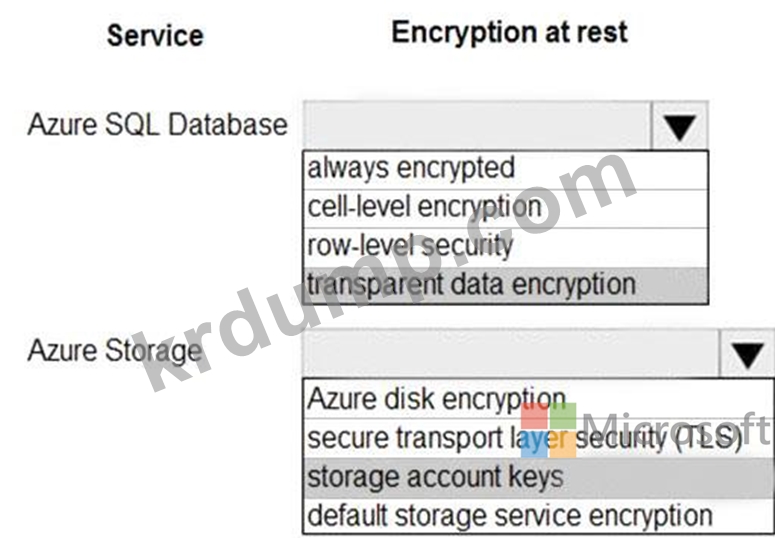The height and width of the screenshot is (538, 775).
Task: Pick the row-level security option
Action: point(506,247)
